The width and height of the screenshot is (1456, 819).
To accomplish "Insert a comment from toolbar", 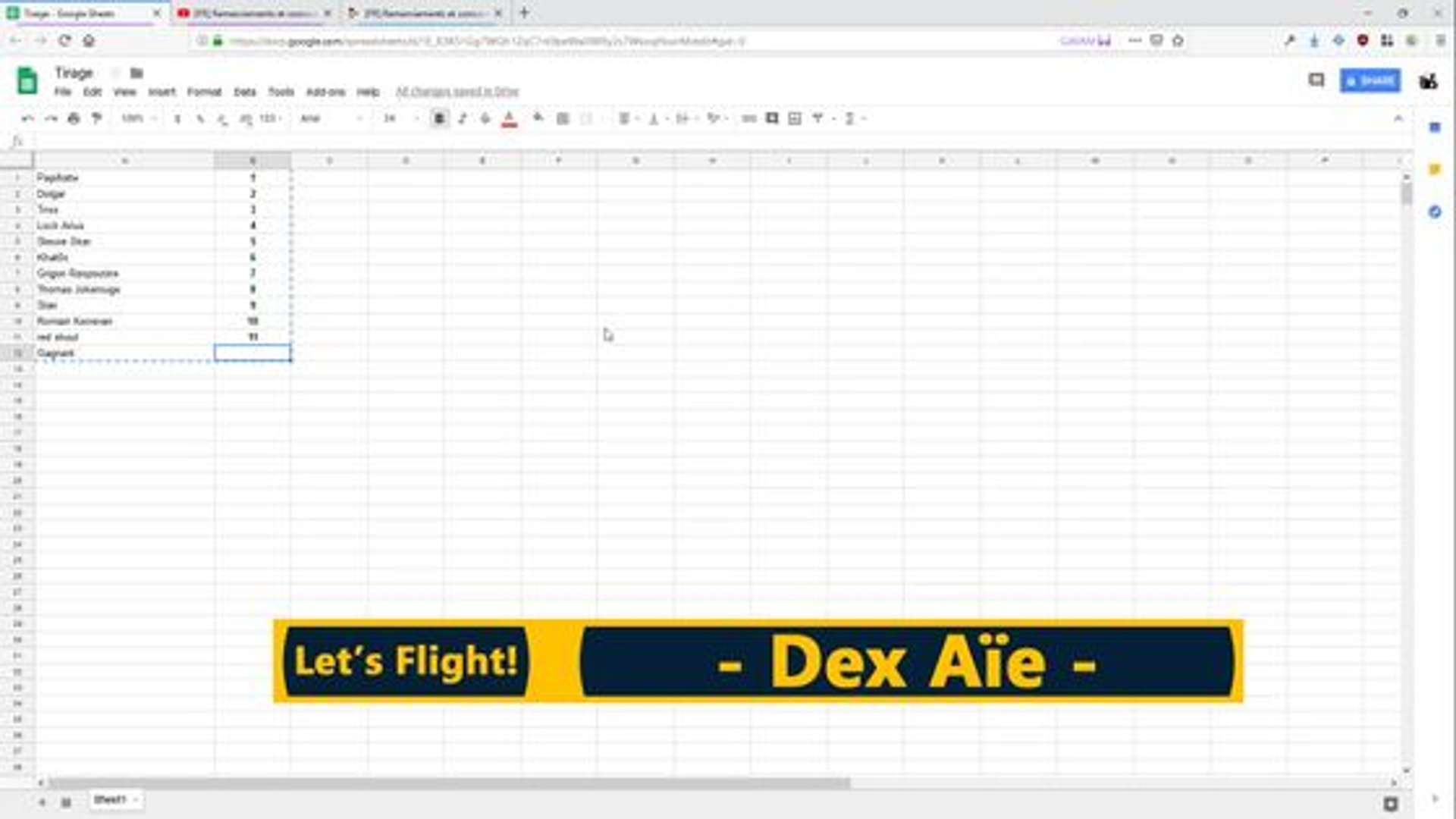I will [772, 118].
